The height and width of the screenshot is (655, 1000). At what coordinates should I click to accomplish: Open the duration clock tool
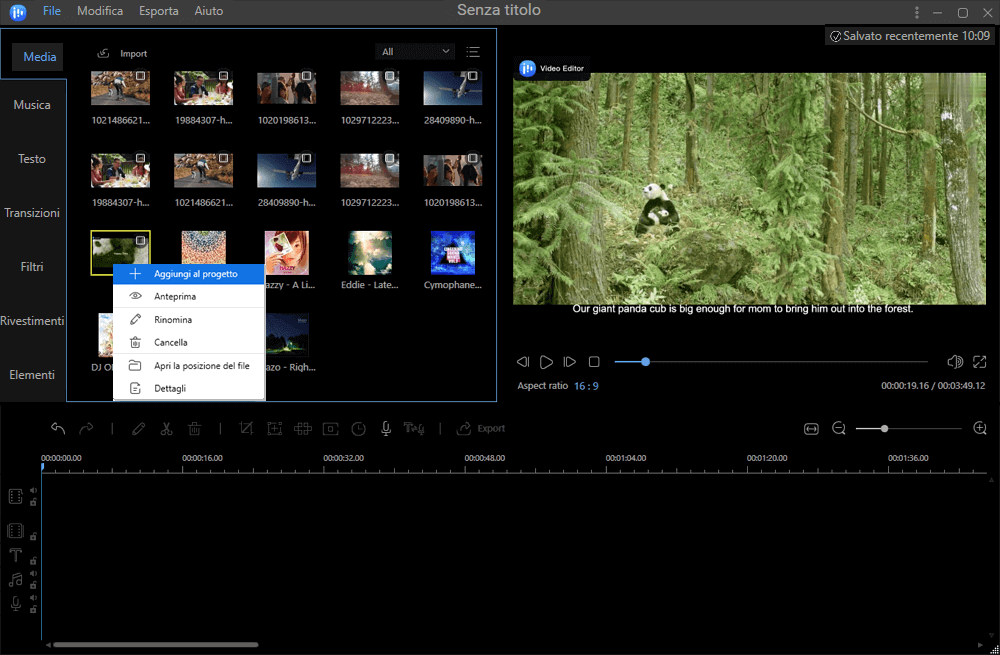[358, 428]
